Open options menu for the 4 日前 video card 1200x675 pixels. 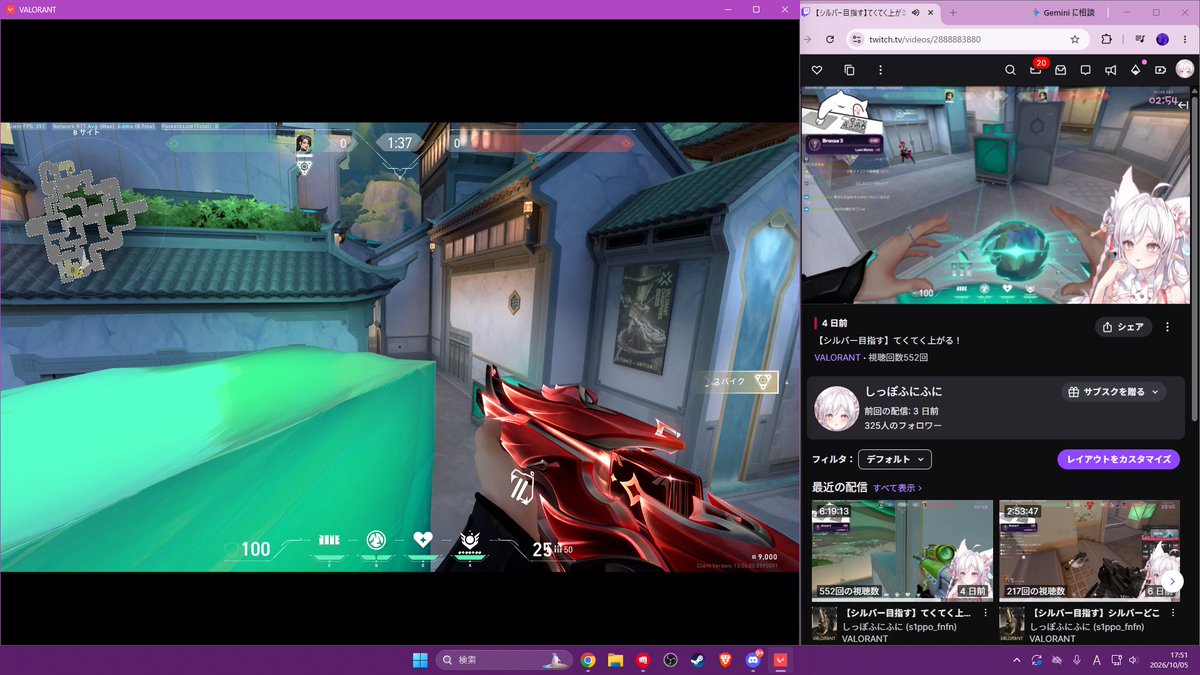tap(985, 613)
